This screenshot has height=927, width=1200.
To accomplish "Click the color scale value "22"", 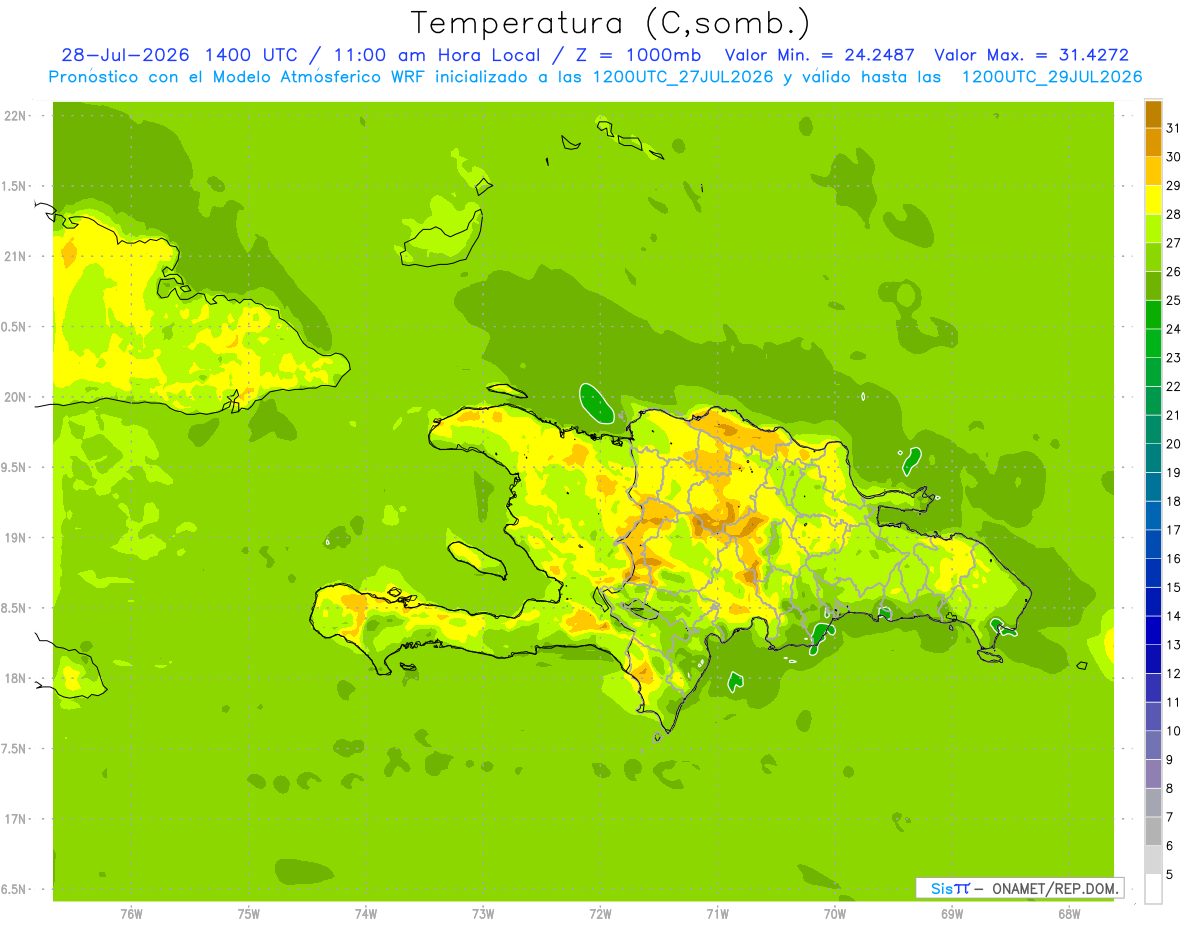I will click(x=1174, y=387).
